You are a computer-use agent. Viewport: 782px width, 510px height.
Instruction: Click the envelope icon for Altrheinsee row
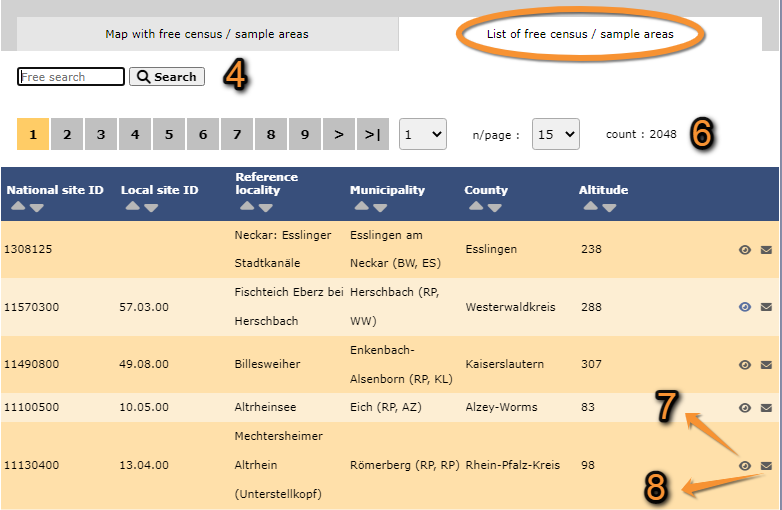tap(766, 408)
